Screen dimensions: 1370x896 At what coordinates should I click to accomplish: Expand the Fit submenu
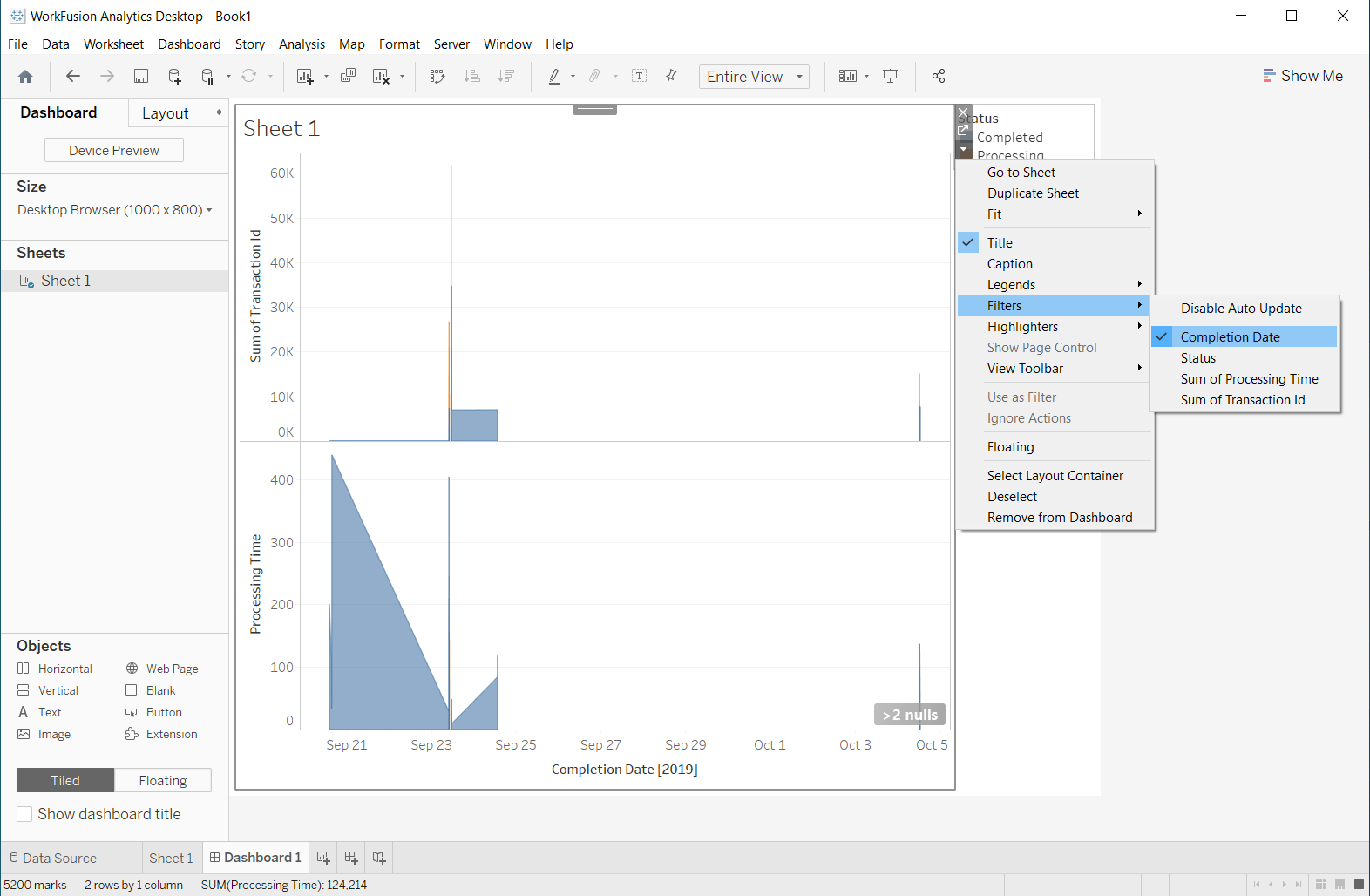[1055, 214]
